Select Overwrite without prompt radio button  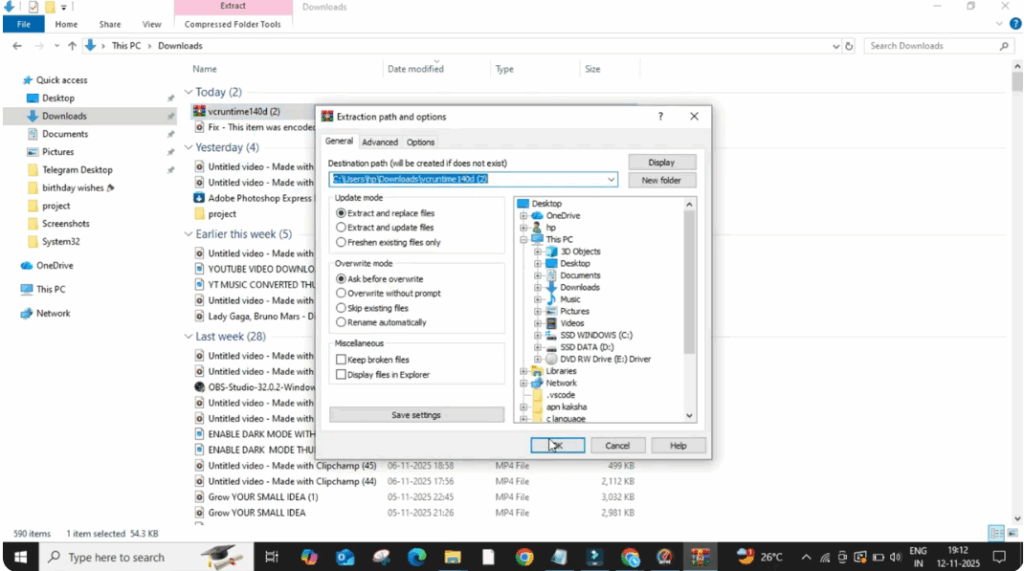pyautogui.click(x=341, y=293)
